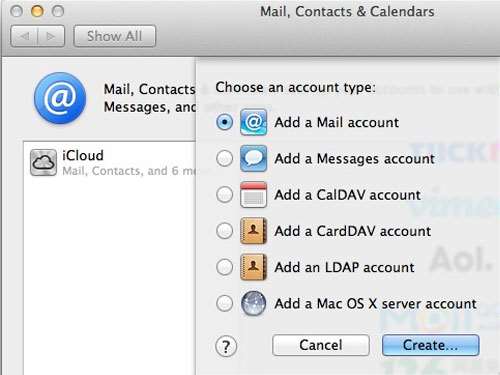This screenshot has width=500, height=375.
Task: Click the large blue @ preference pane icon
Action: [x=60, y=98]
